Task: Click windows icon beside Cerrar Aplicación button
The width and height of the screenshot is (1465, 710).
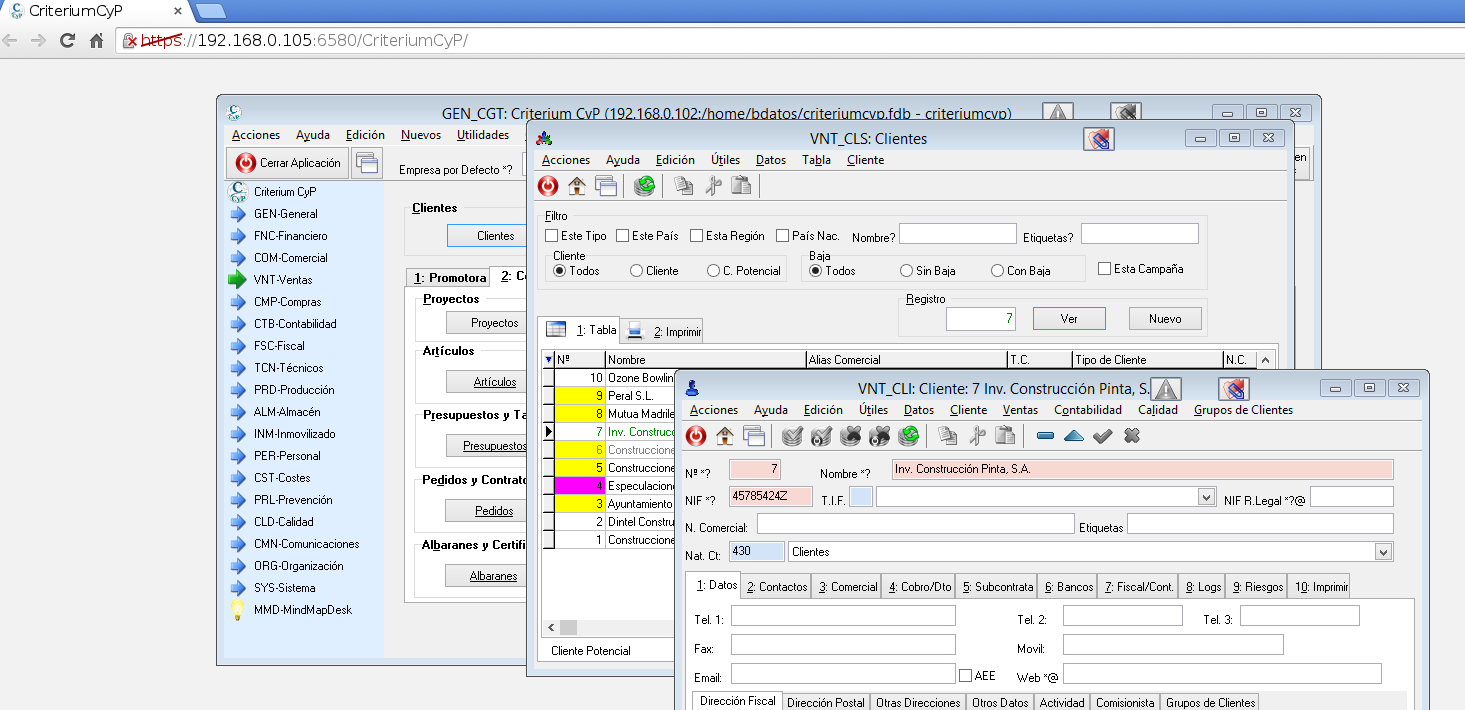Action: [367, 163]
